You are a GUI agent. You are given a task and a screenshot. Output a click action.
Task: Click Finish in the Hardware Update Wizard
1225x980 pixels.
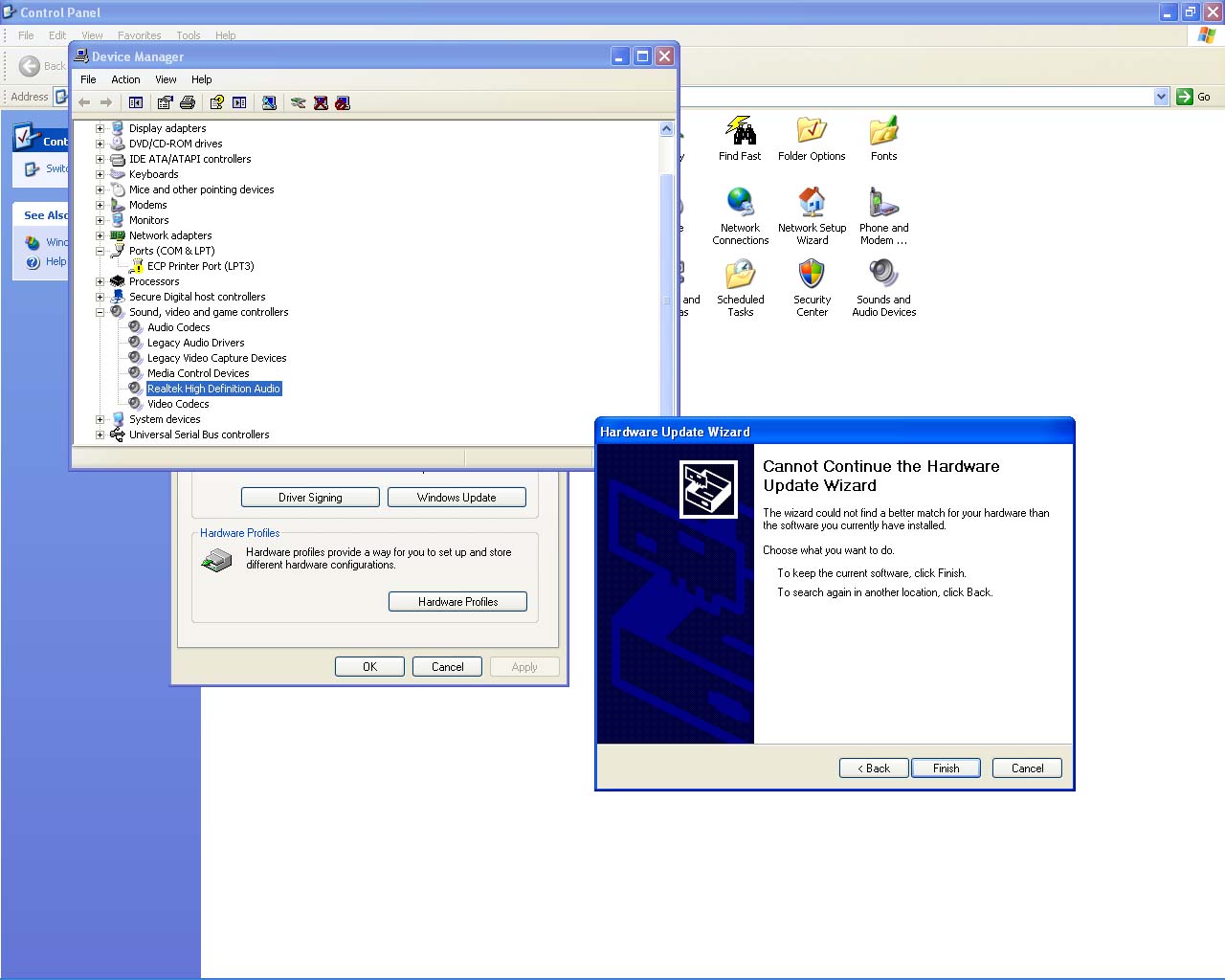tap(946, 768)
